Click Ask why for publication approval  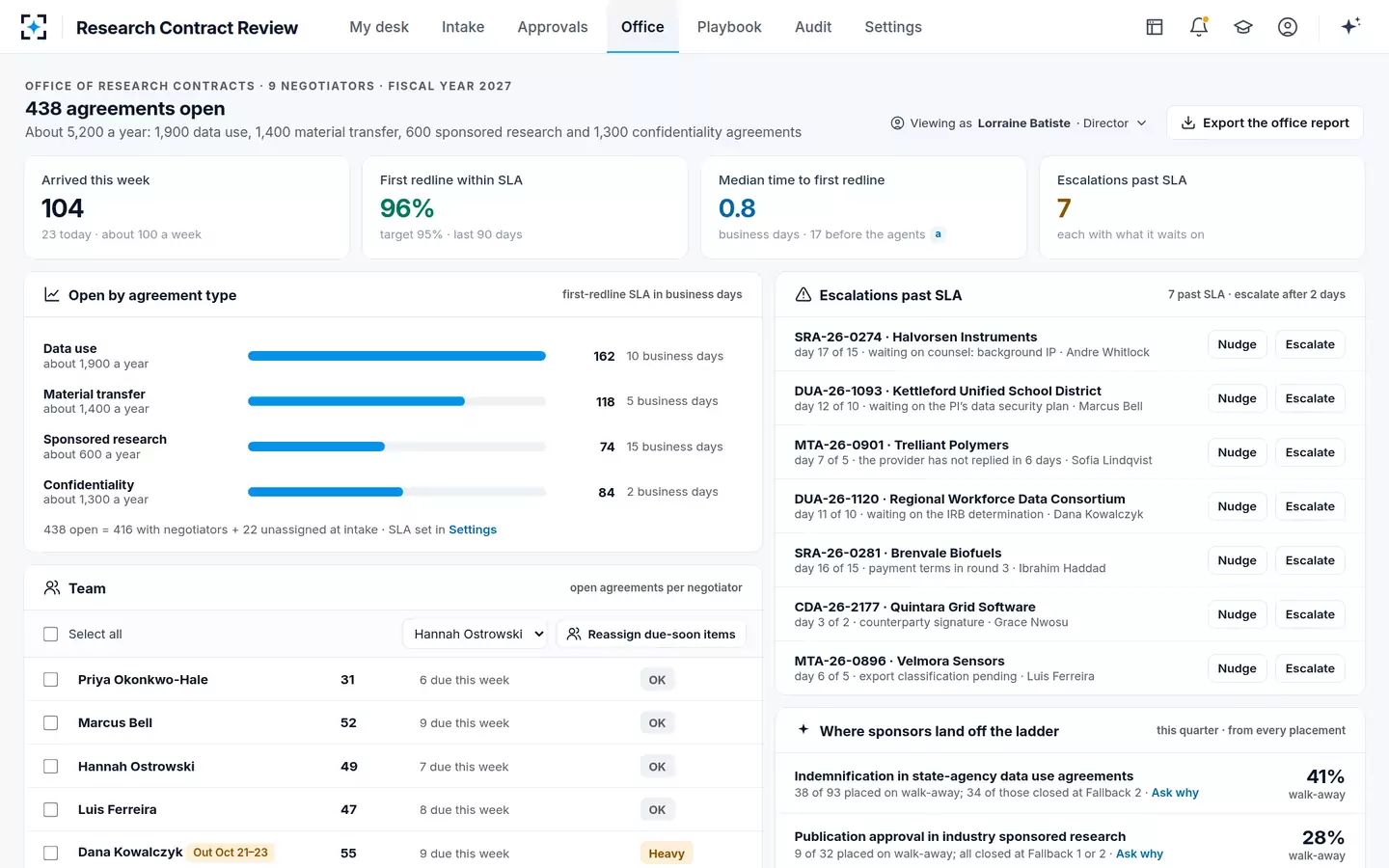pos(1139,854)
